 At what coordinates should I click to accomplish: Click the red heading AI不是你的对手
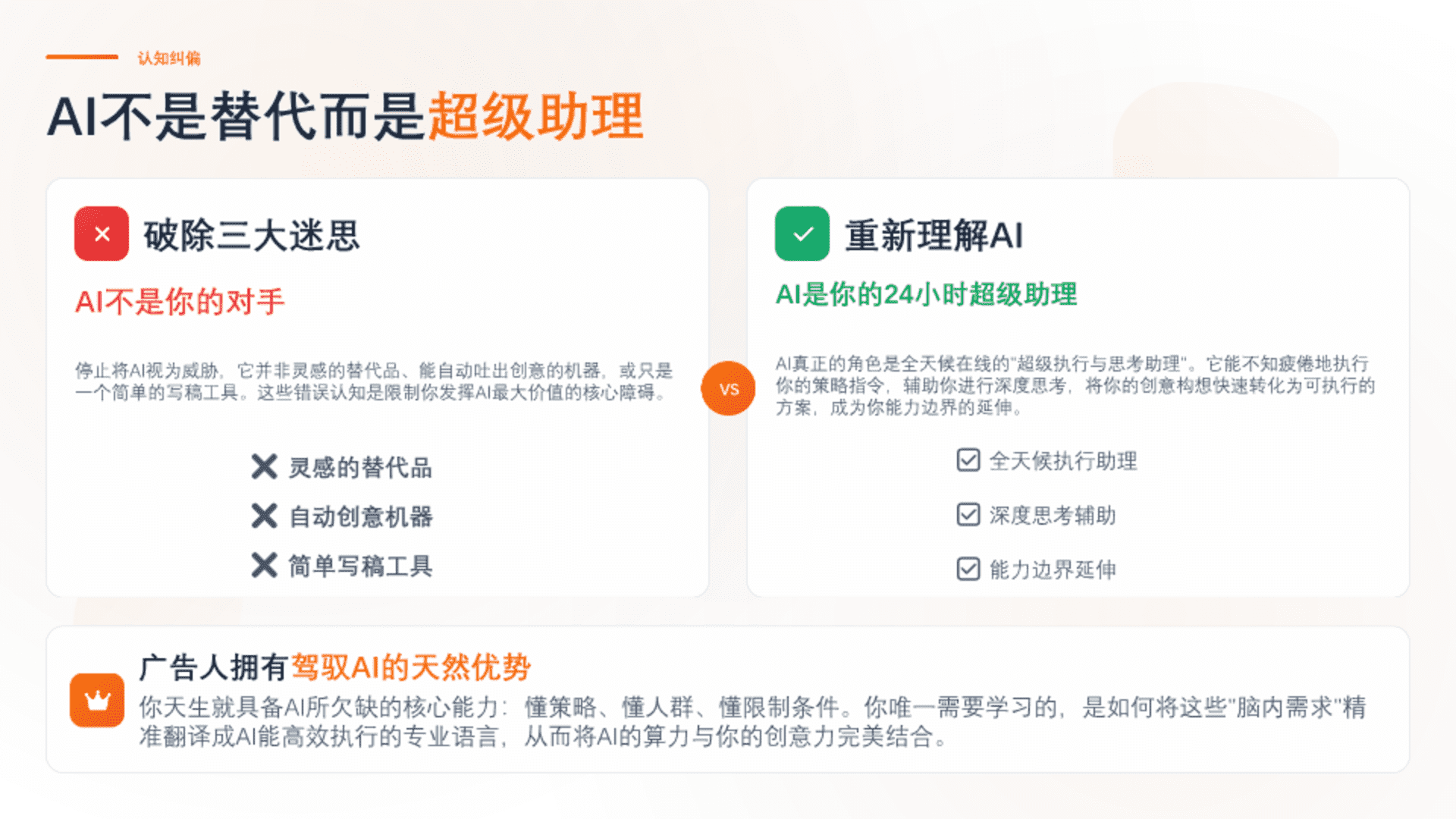click(x=180, y=302)
